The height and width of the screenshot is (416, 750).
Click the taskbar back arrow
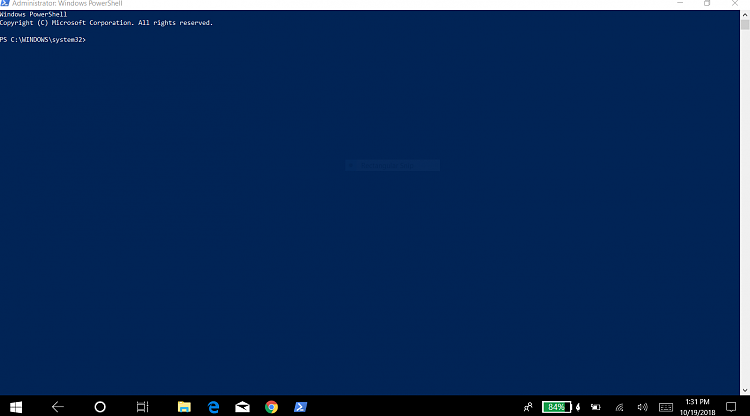[x=58, y=407]
